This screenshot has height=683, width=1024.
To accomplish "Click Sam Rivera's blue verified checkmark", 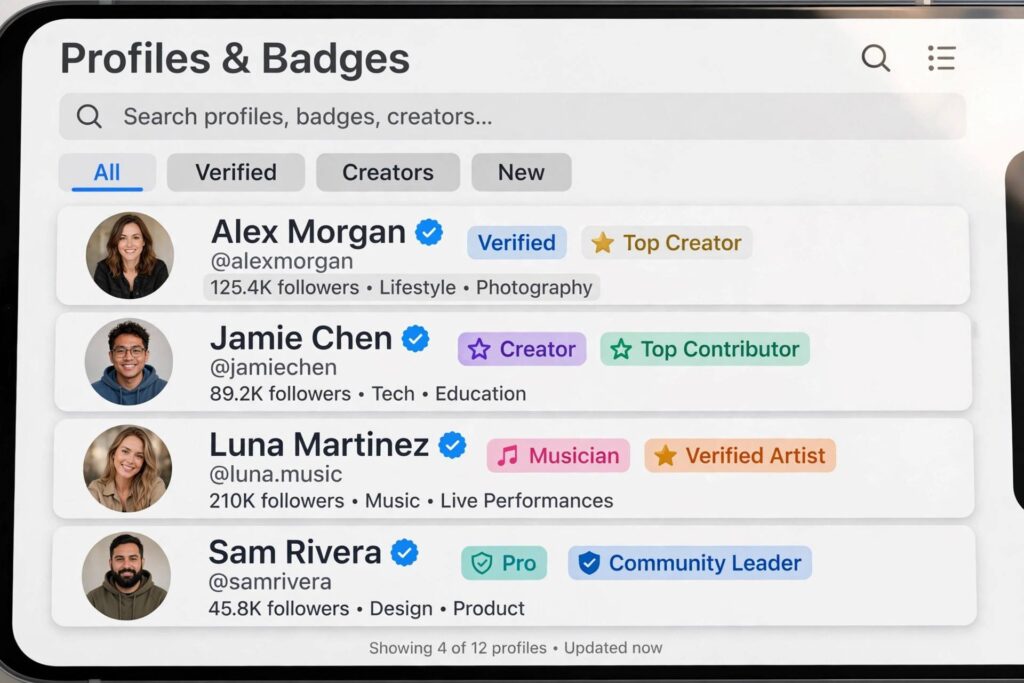I will point(405,552).
